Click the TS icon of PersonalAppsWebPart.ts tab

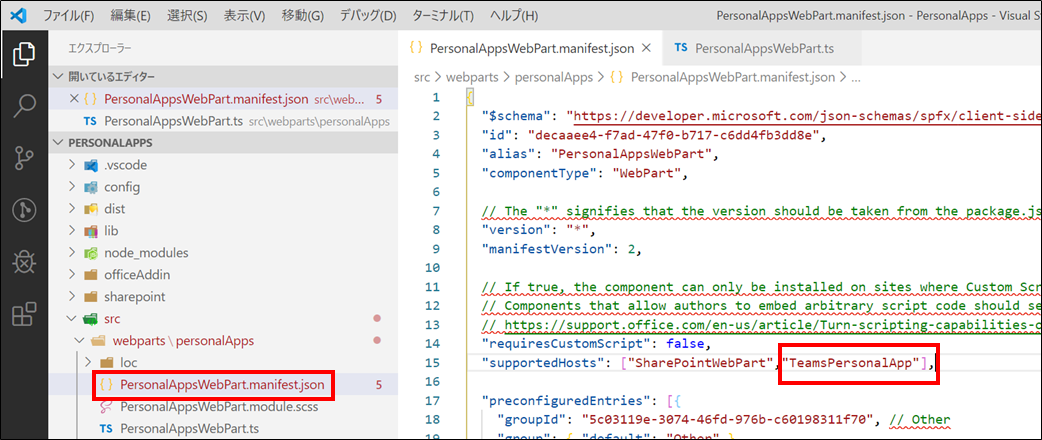tap(680, 48)
